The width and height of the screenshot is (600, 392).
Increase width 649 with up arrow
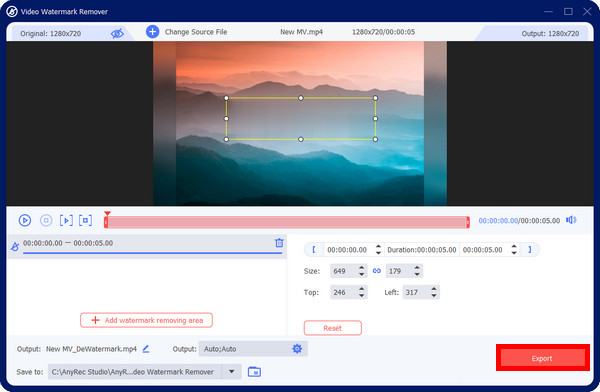pyautogui.click(x=362, y=268)
